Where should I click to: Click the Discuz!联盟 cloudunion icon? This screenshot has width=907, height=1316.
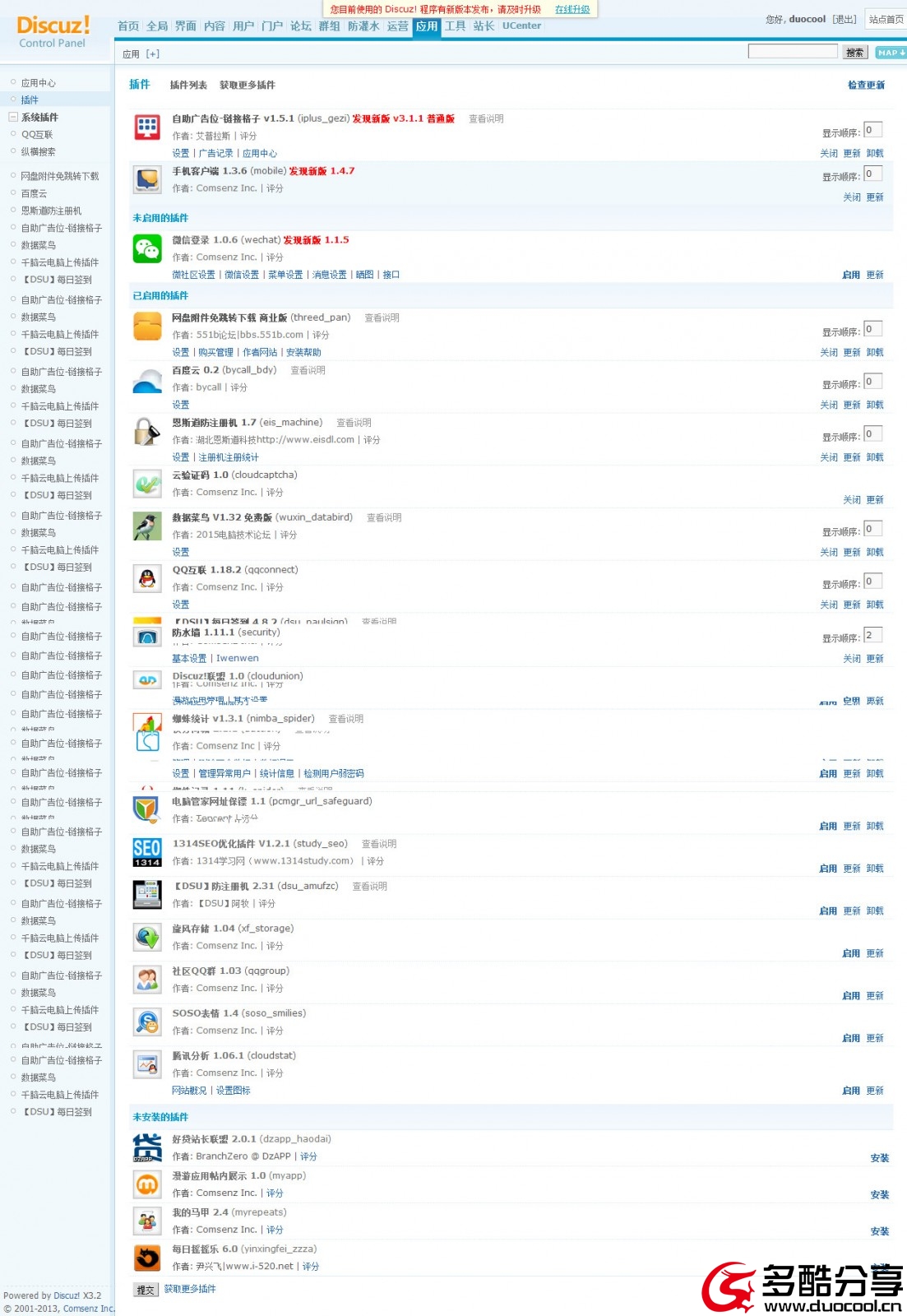(x=147, y=680)
